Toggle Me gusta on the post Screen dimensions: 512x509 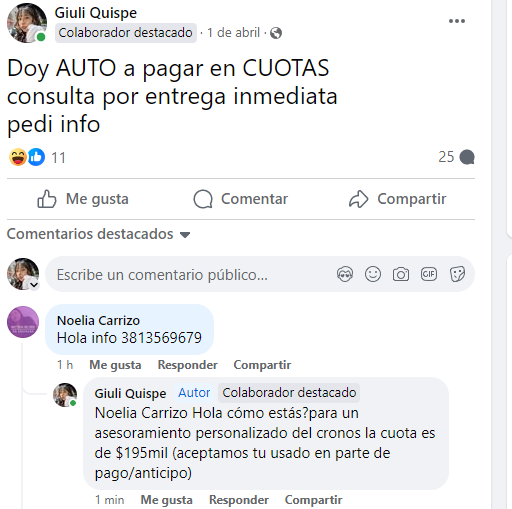(83, 199)
